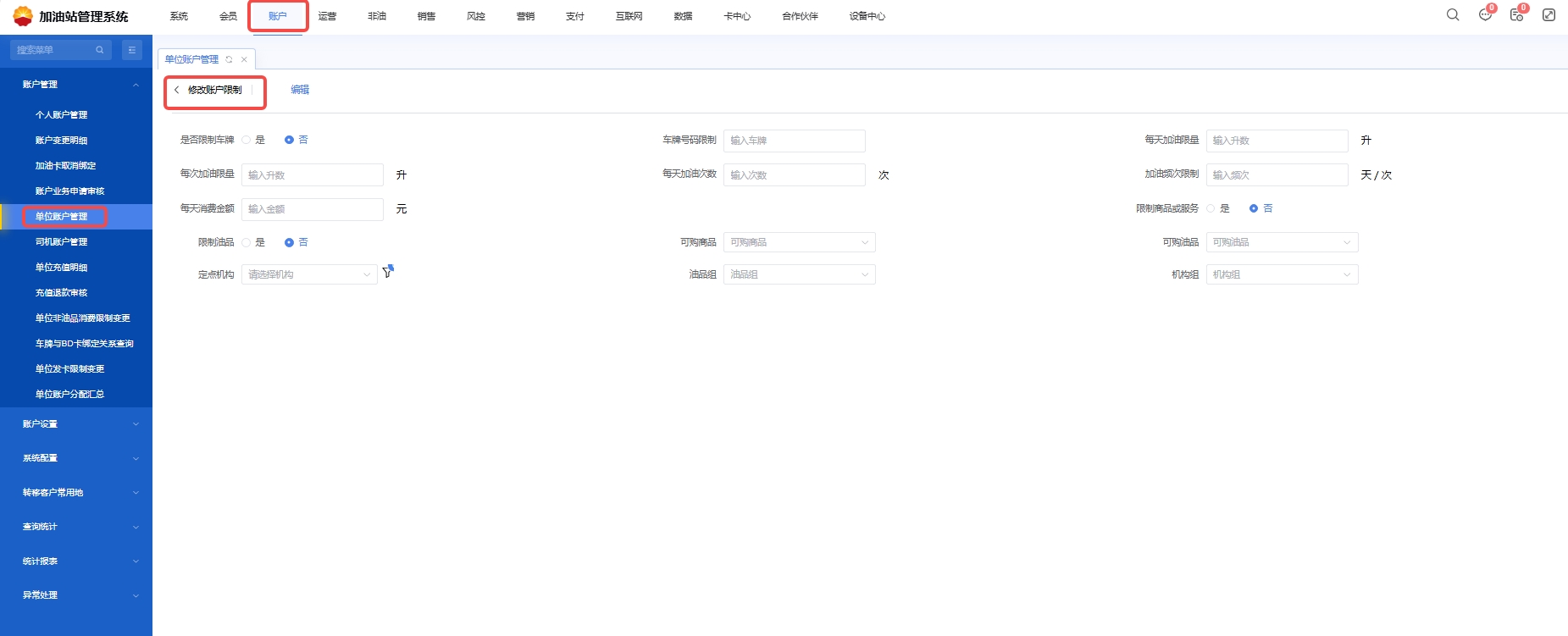Click the refresh icon on 单位账户管理 tab

[x=229, y=59]
